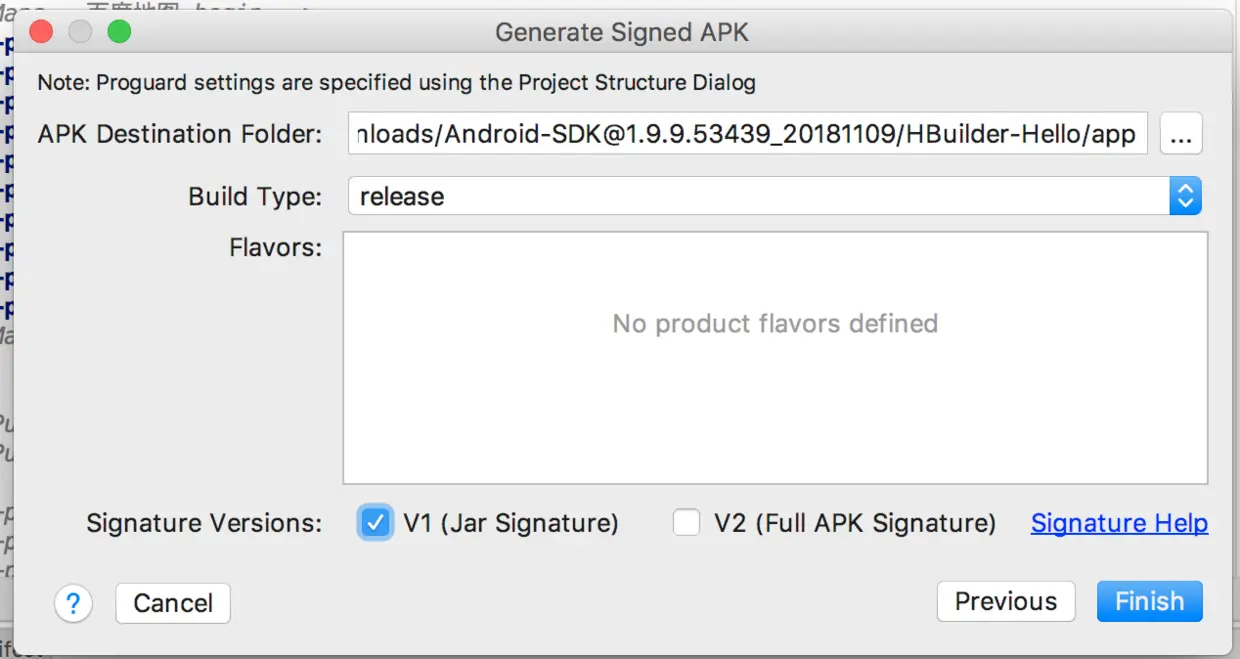The width and height of the screenshot is (1240, 659).
Task: Browse for APK destination folder
Action: (x=1181, y=135)
